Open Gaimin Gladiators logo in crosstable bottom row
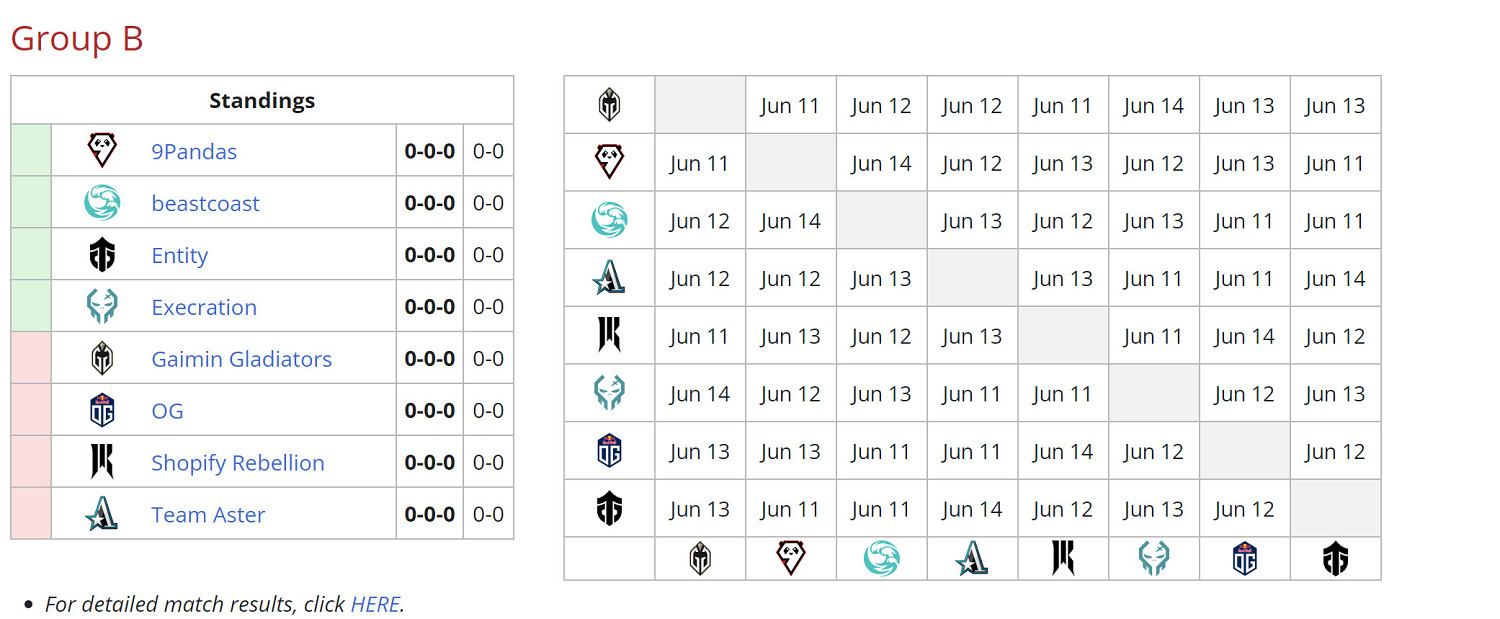Screen dimensions: 1500x619 click(x=700, y=558)
